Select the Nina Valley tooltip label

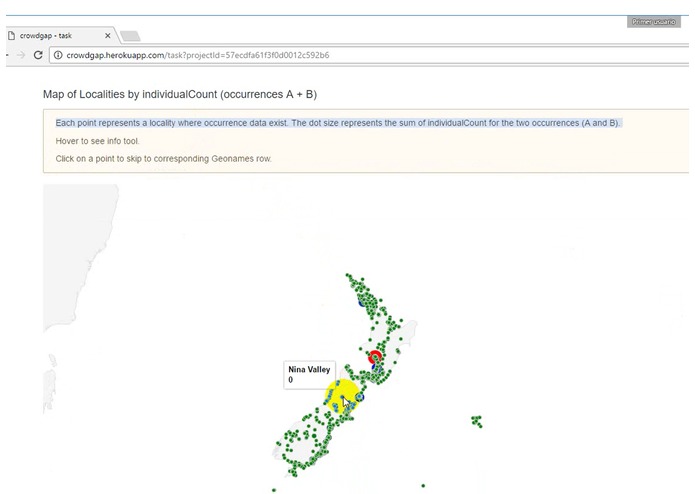[x=309, y=375]
